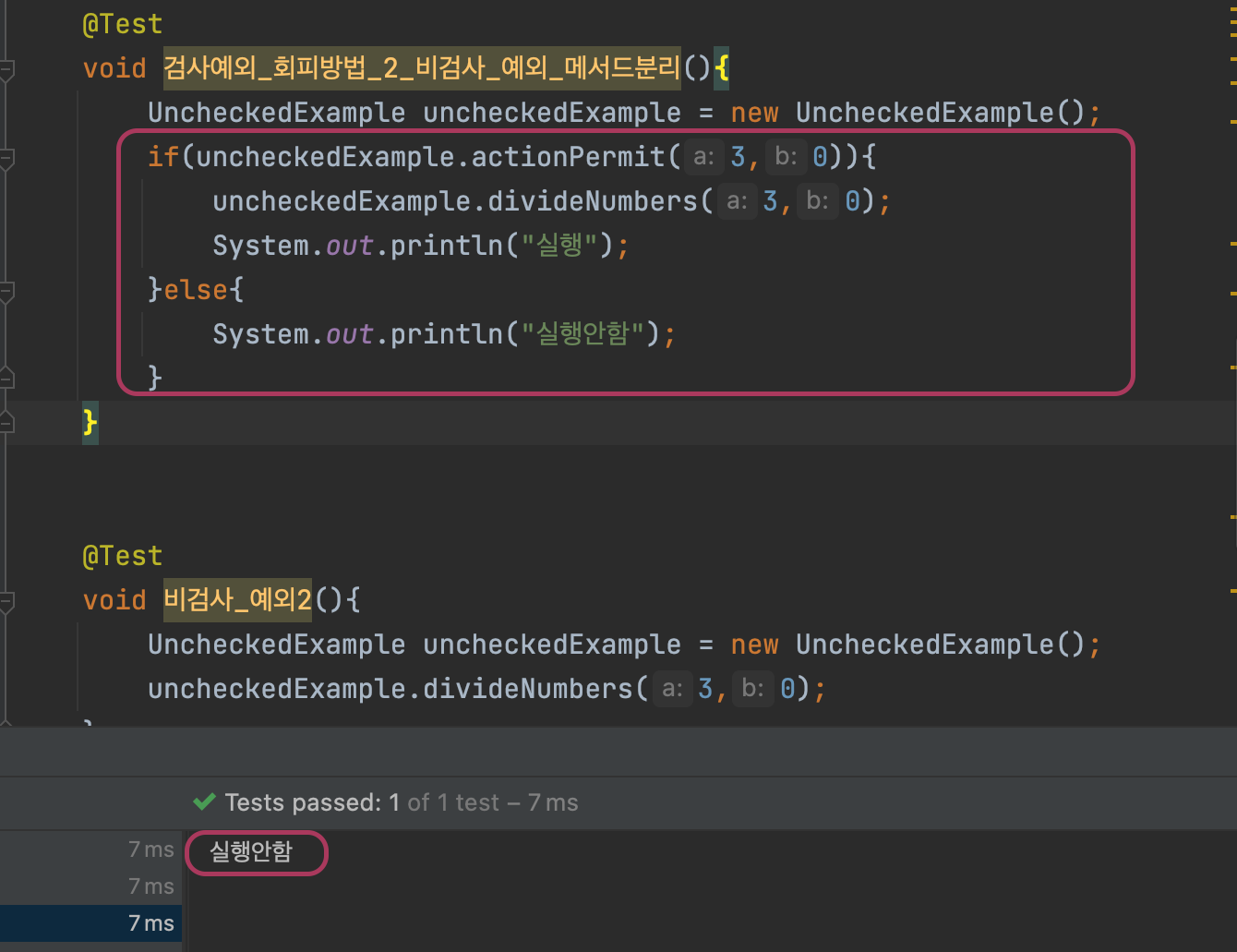Place cursor on the 검사예외_회피방법_2 method name
Screen dimensions: 1237x952
pyautogui.click(x=420, y=68)
